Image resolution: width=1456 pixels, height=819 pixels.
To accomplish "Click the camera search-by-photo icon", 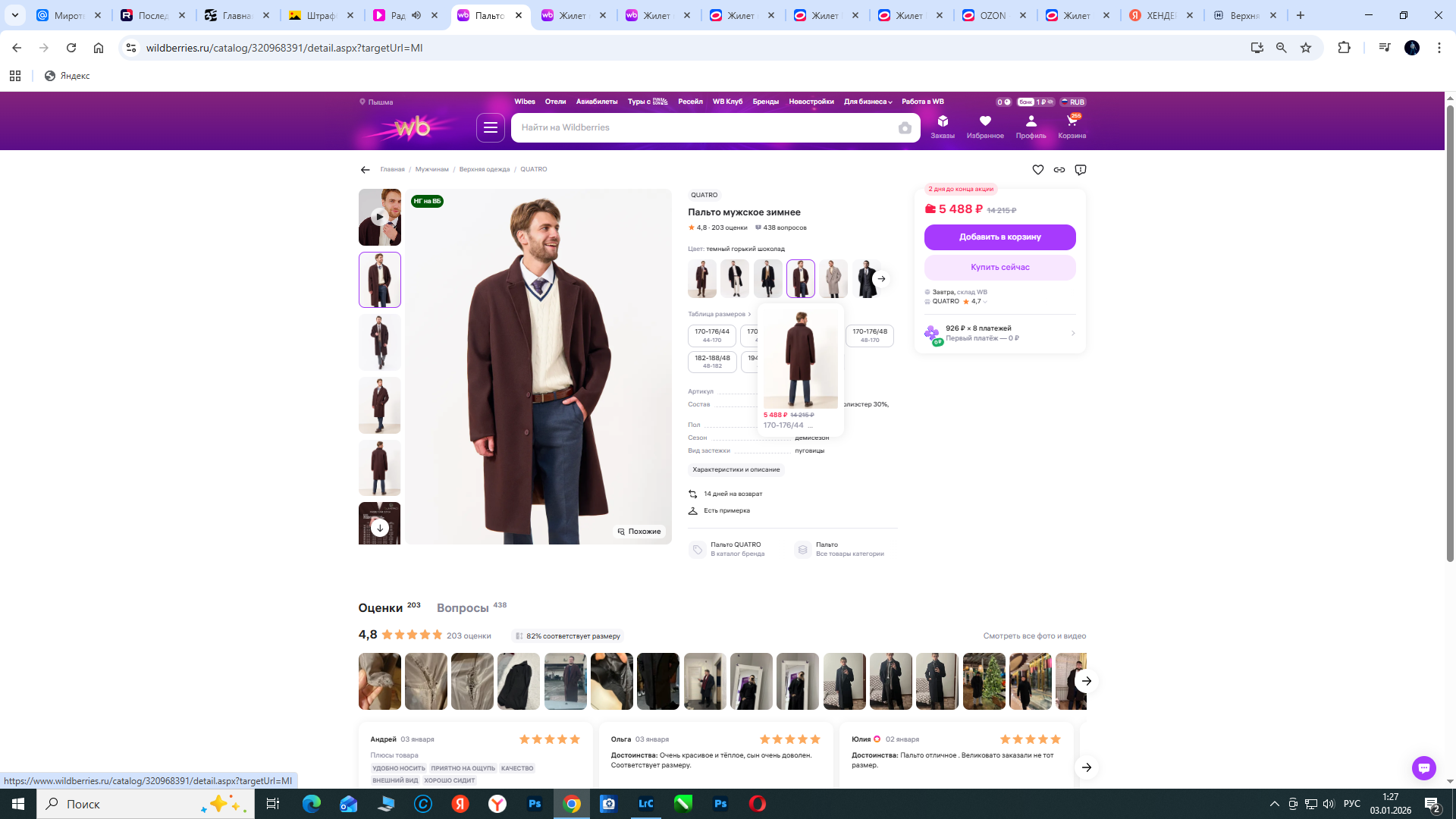I will point(905,128).
